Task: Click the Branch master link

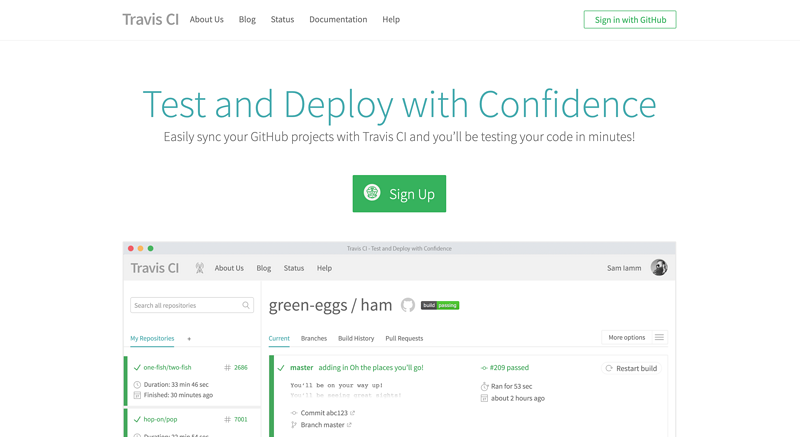Action: 322,425
